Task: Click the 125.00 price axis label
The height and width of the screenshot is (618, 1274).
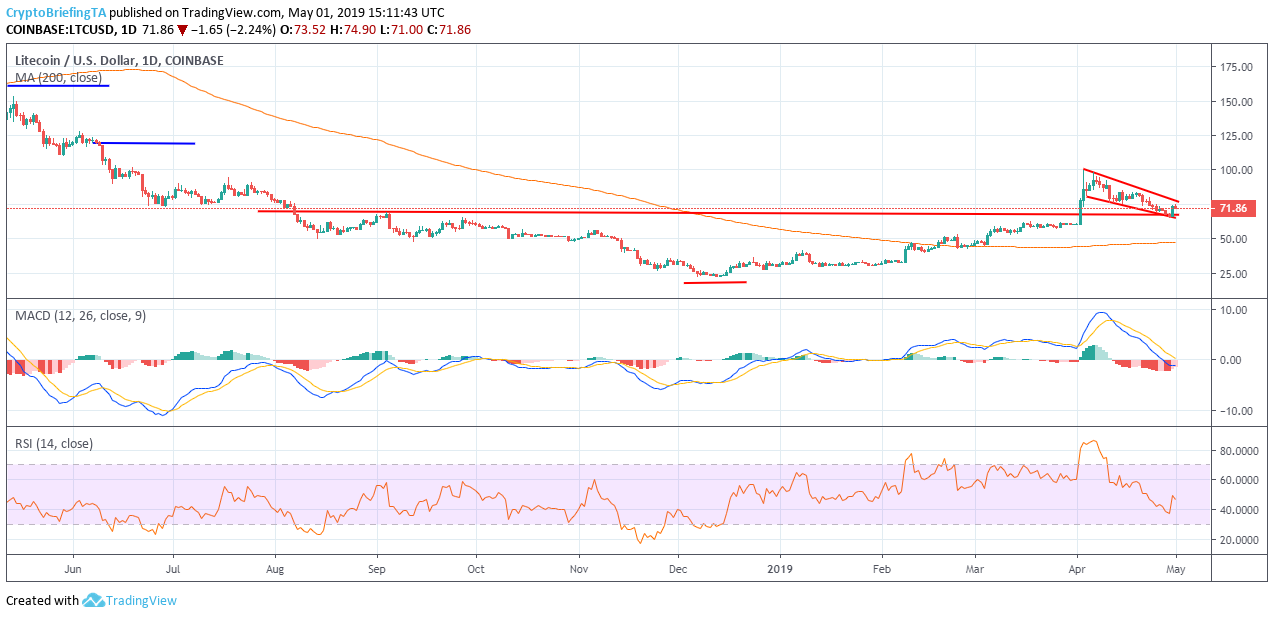Action: (x=1236, y=136)
